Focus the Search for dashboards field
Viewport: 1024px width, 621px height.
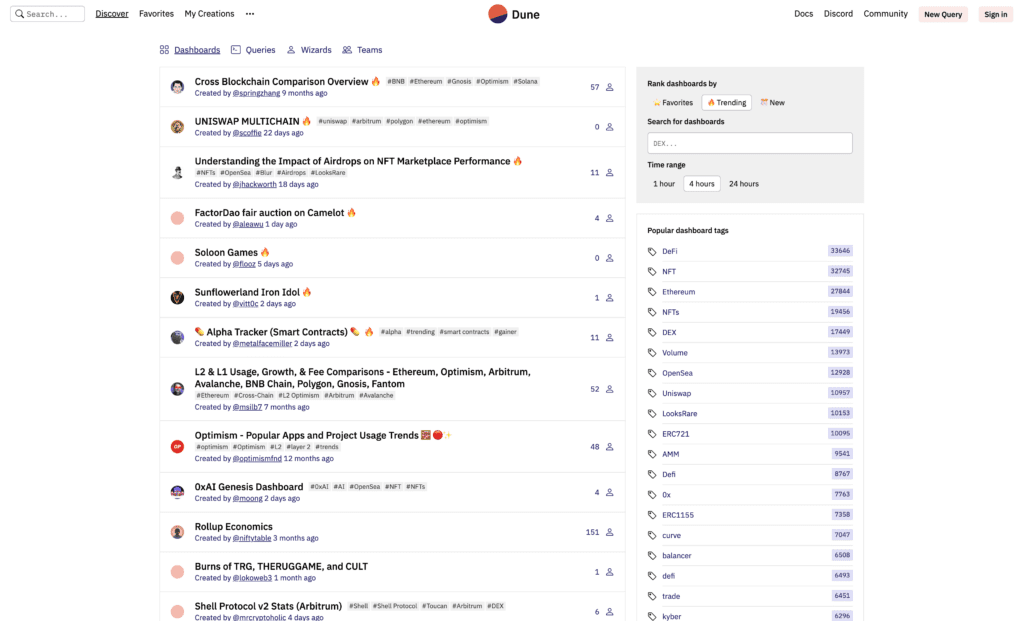point(750,143)
